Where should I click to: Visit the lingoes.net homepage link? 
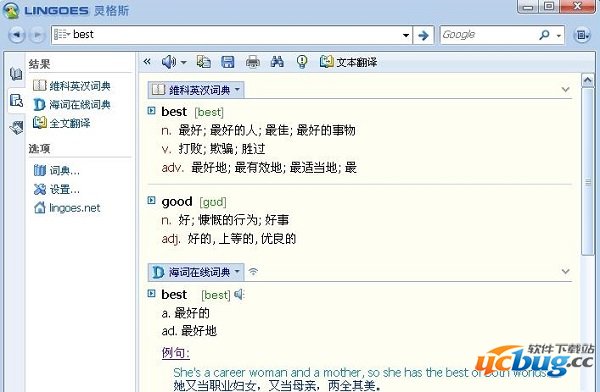[x=67, y=208]
